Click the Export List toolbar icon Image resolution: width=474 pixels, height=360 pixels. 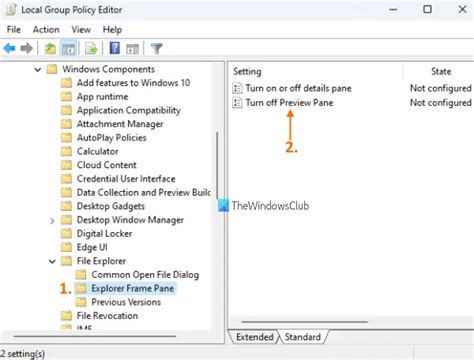(x=91, y=49)
